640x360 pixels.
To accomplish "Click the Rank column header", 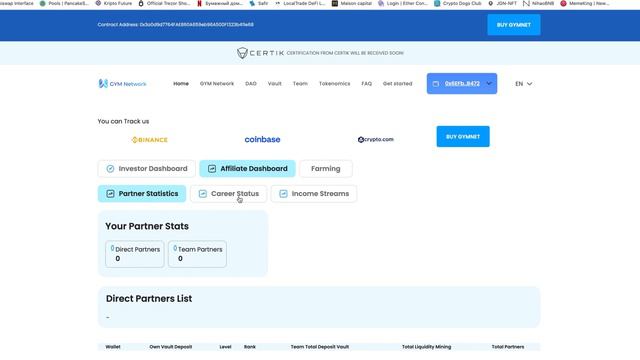I will coord(250,347).
